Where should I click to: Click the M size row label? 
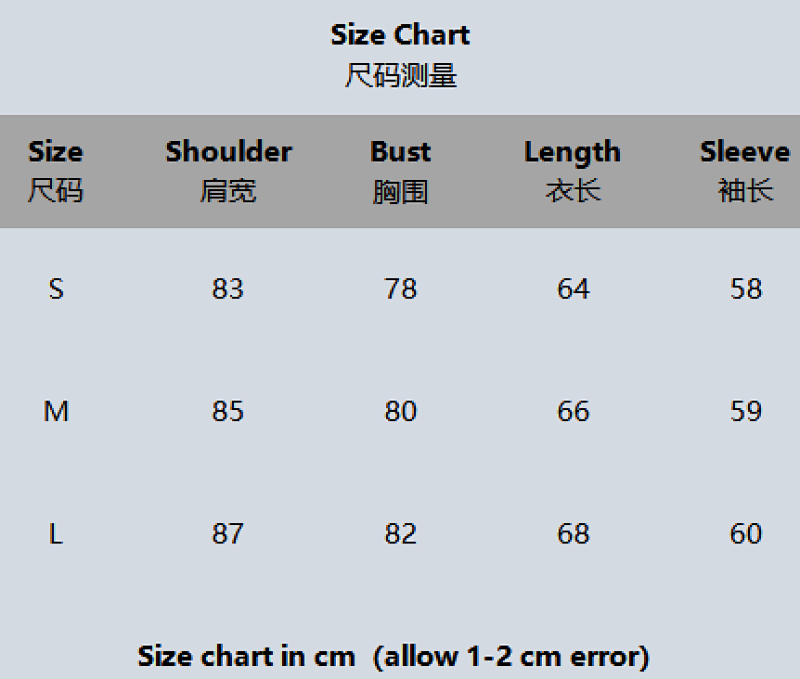(x=56, y=411)
